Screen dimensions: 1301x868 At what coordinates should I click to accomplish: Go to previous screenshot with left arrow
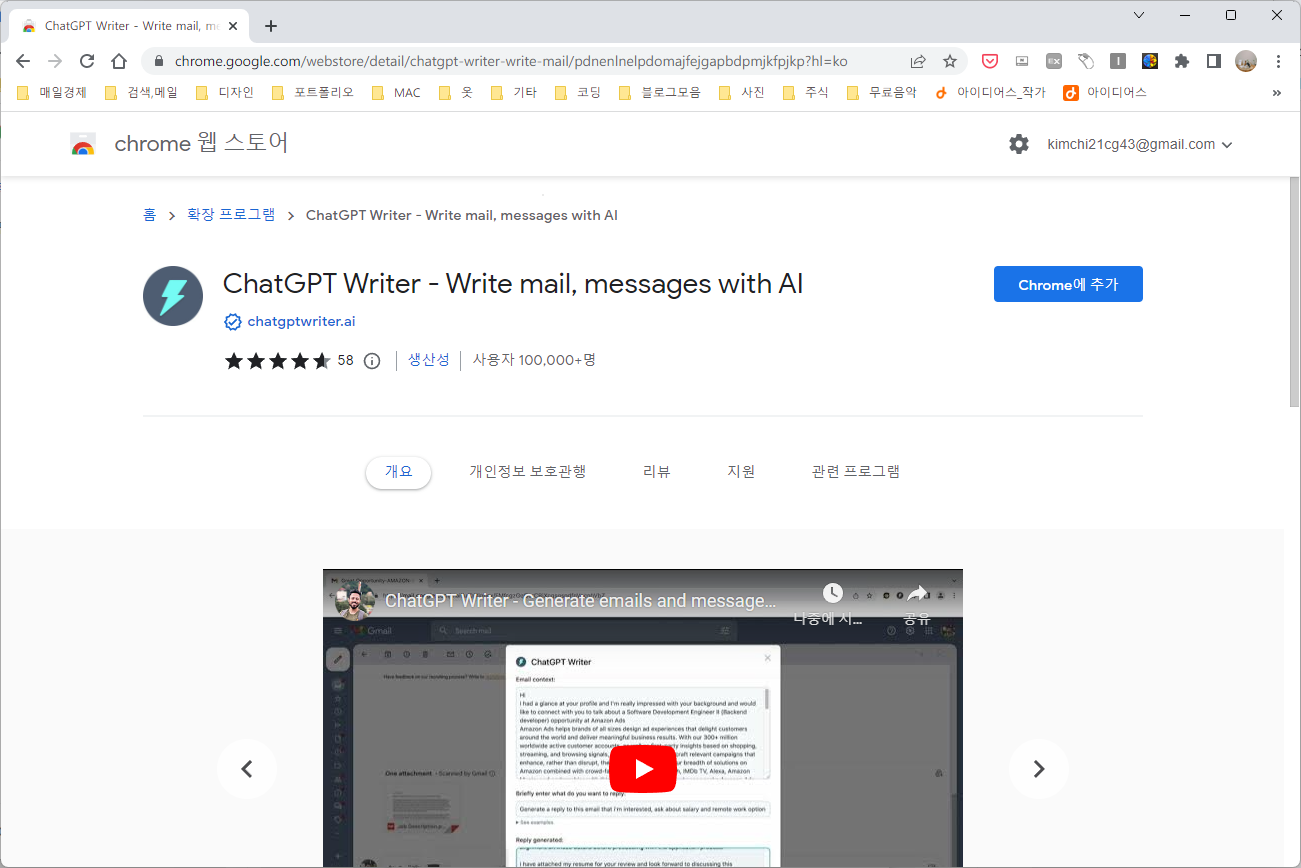247,769
